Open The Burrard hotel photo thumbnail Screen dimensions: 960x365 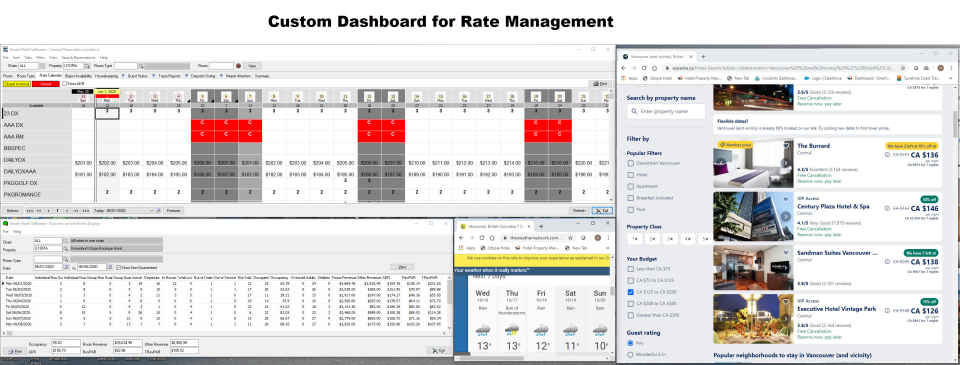(753, 163)
